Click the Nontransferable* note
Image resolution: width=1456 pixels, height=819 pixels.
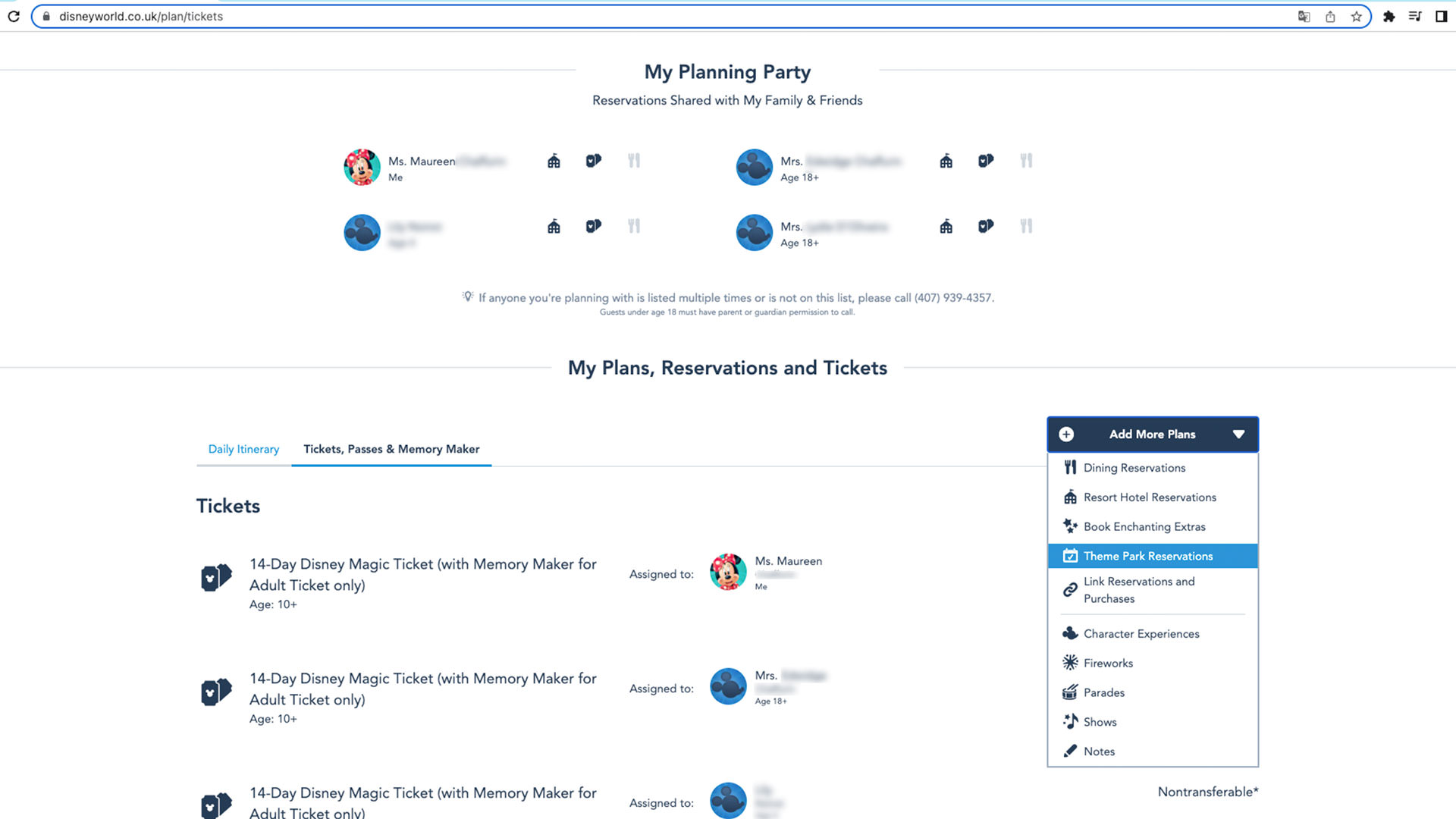[1208, 792]
